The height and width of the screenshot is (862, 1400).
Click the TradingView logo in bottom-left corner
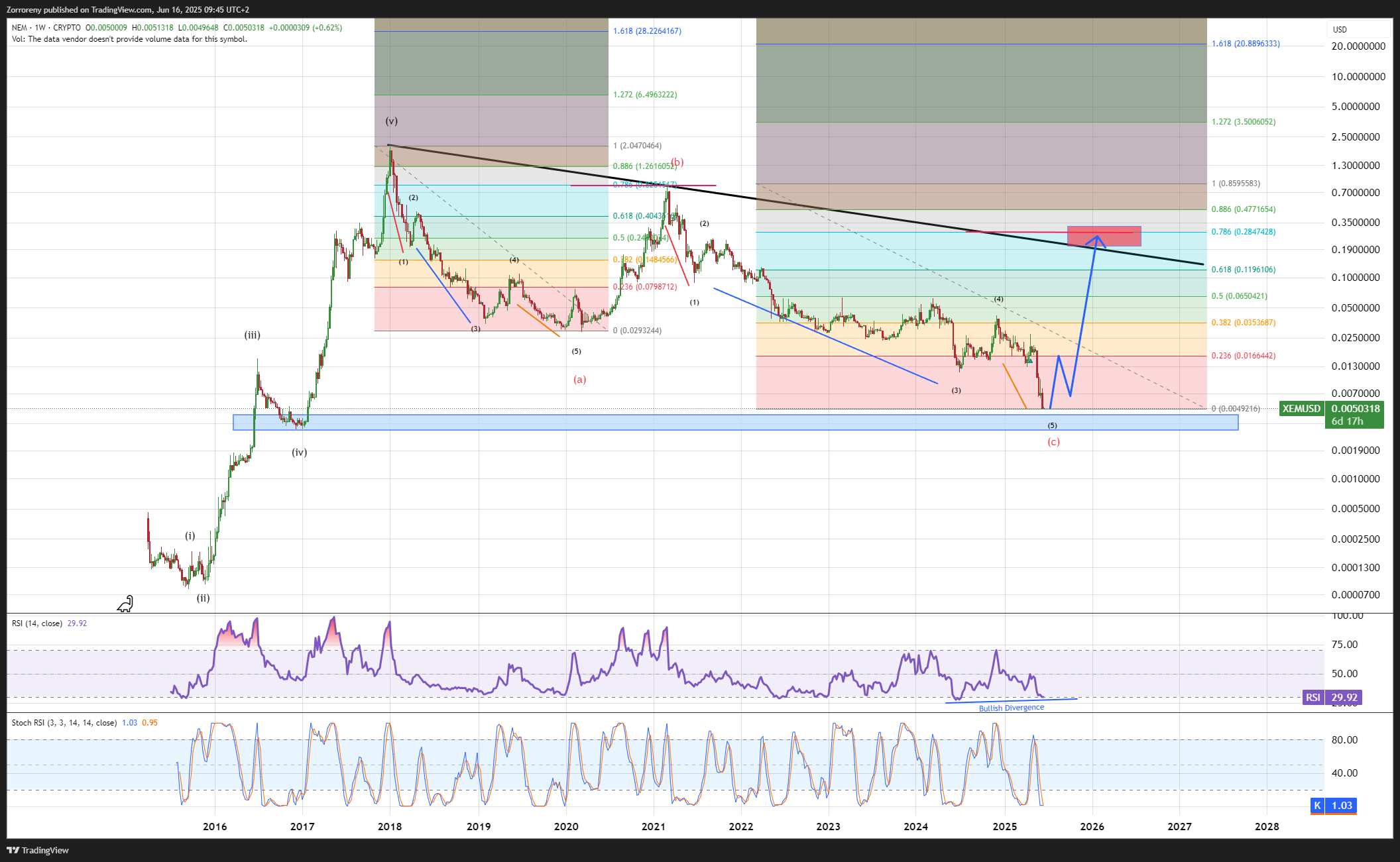click(38, 850)
